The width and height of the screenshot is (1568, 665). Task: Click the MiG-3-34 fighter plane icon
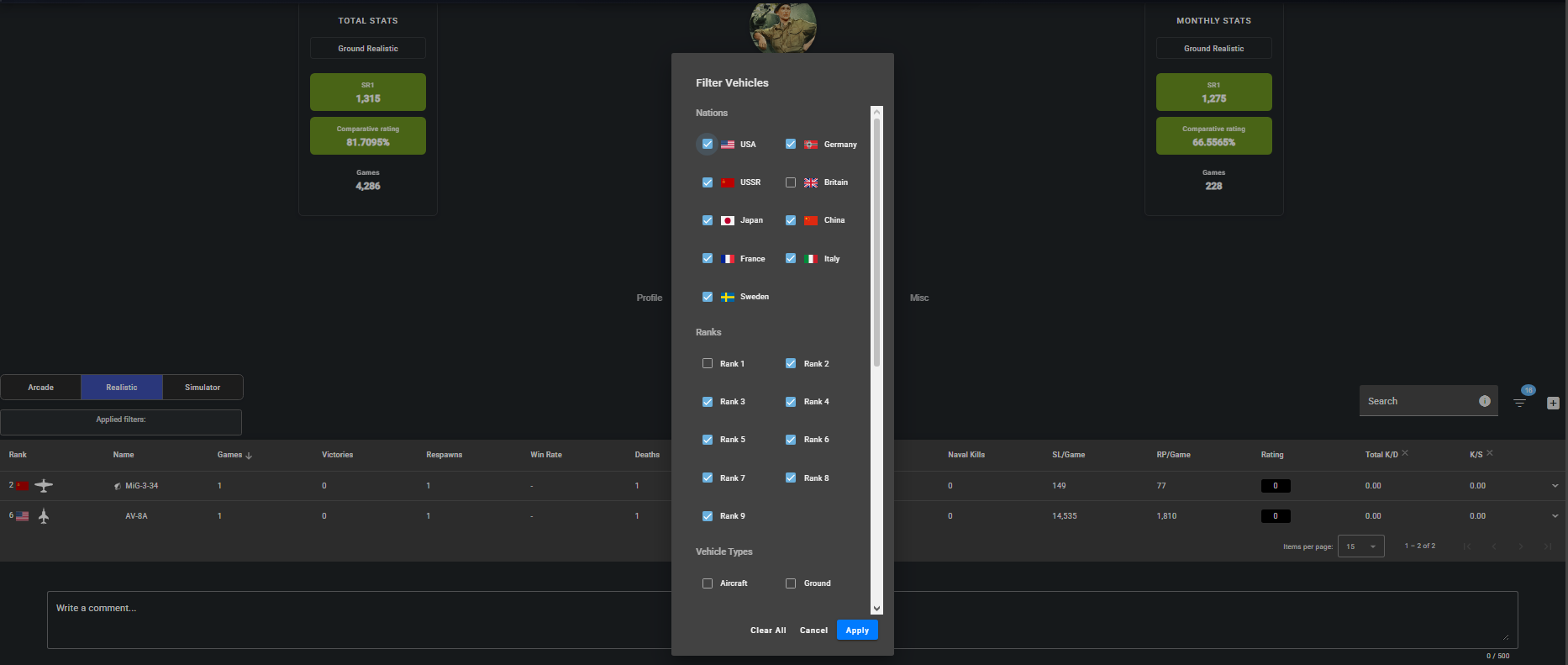pos(44,486)
